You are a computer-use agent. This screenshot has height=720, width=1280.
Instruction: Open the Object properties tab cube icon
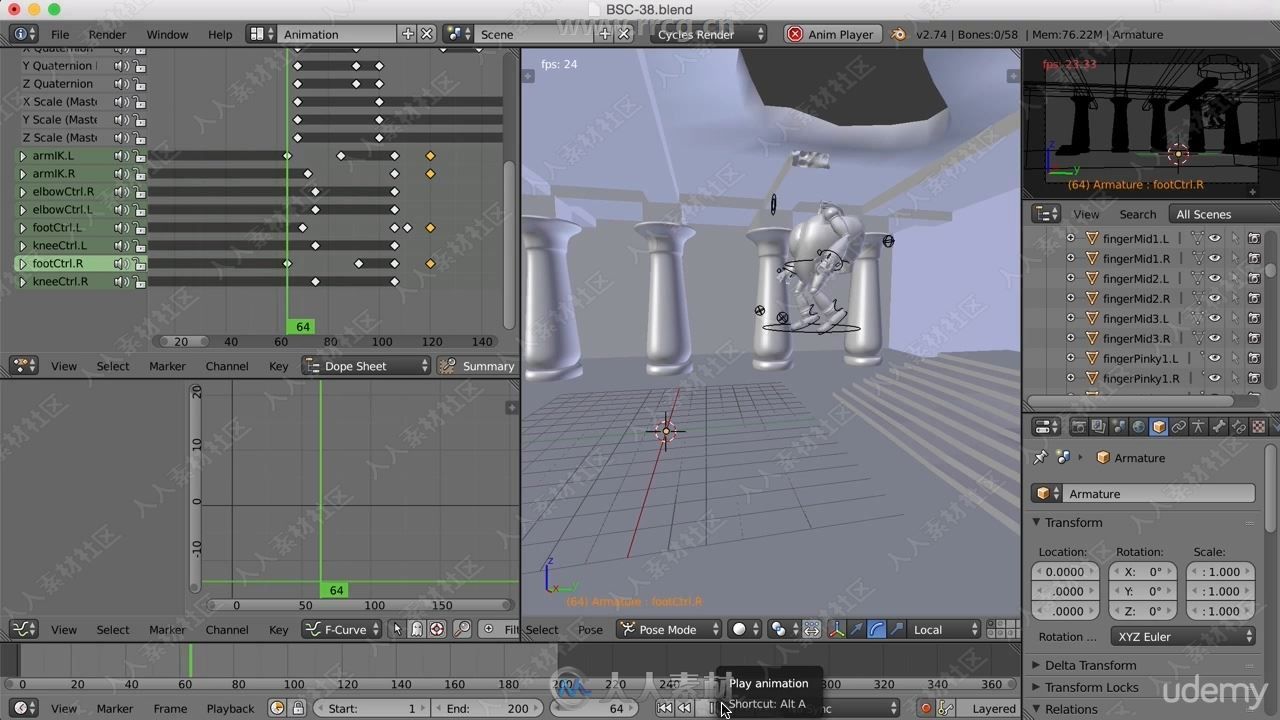[1158, 427]
